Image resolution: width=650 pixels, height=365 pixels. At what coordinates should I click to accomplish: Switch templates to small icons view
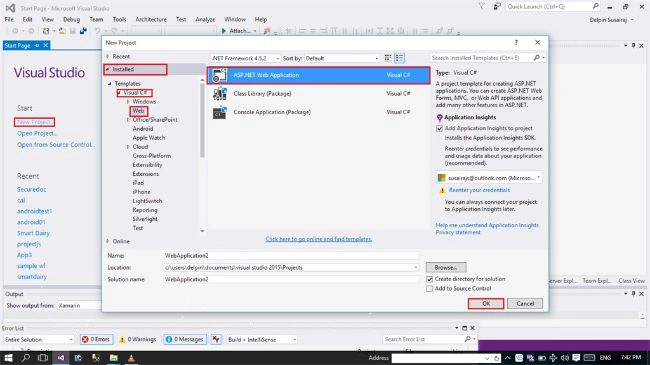[388, 58]
